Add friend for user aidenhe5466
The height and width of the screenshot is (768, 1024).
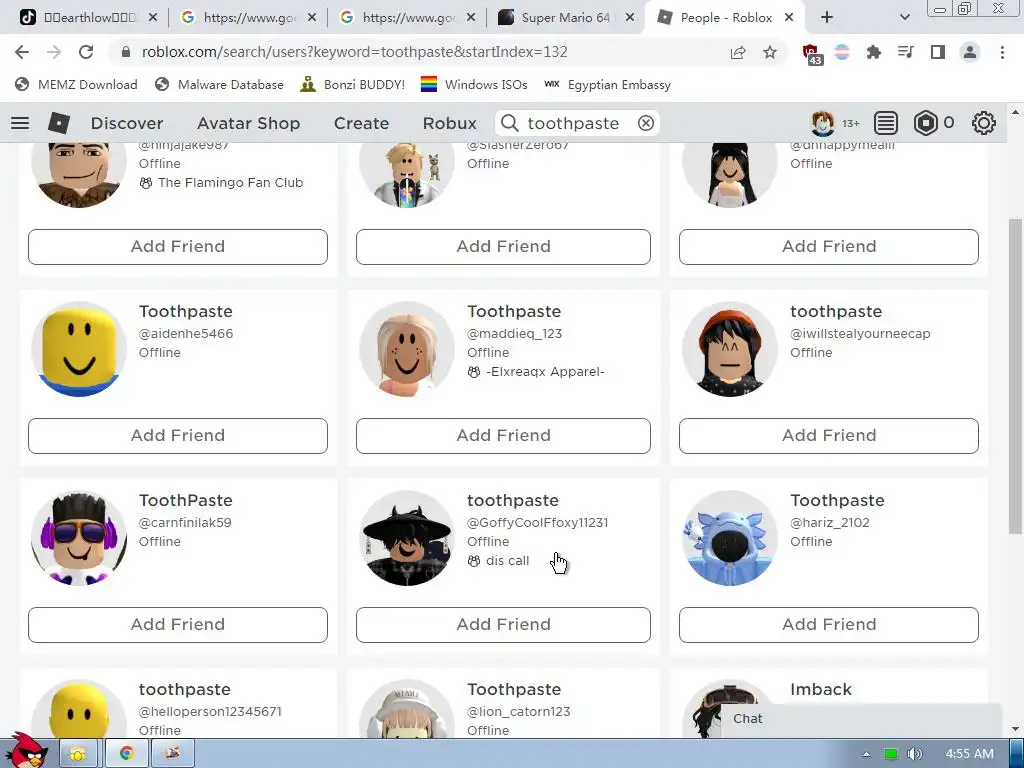[x=178, y=436]
